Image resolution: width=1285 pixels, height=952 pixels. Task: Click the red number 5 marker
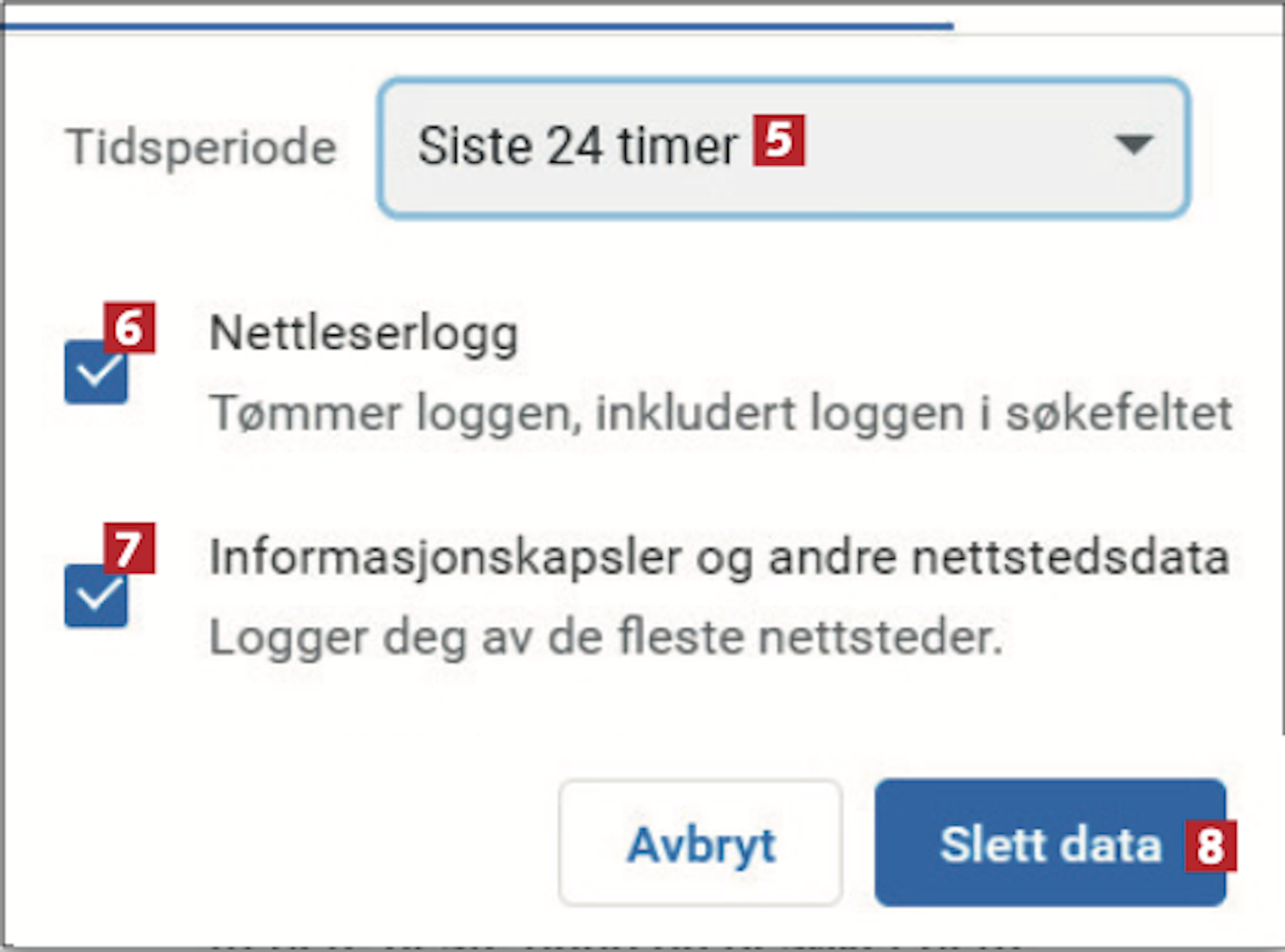[779, 141]
